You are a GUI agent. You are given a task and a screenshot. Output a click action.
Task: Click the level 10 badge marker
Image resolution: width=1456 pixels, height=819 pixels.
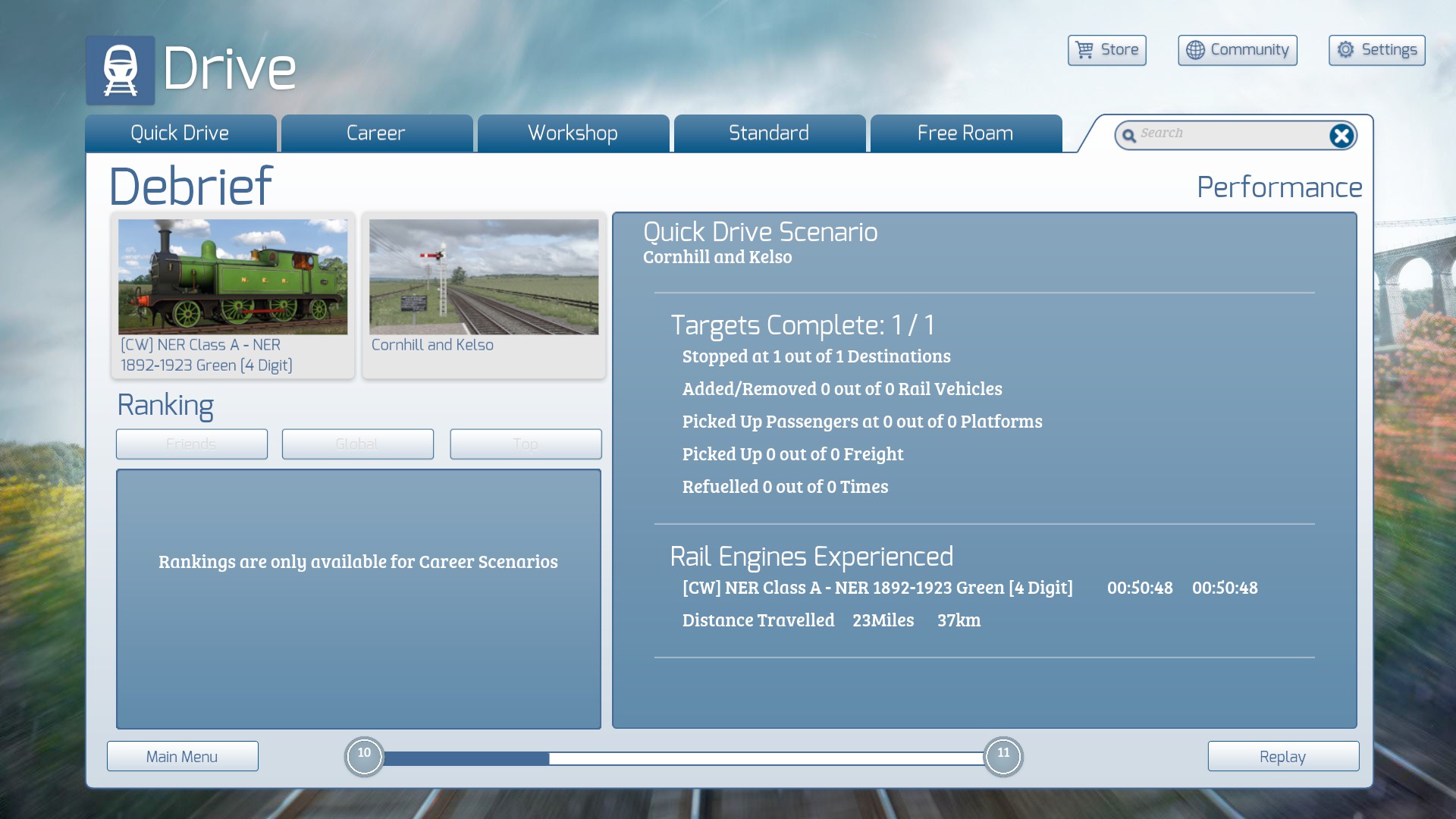(x=364, y=756)
